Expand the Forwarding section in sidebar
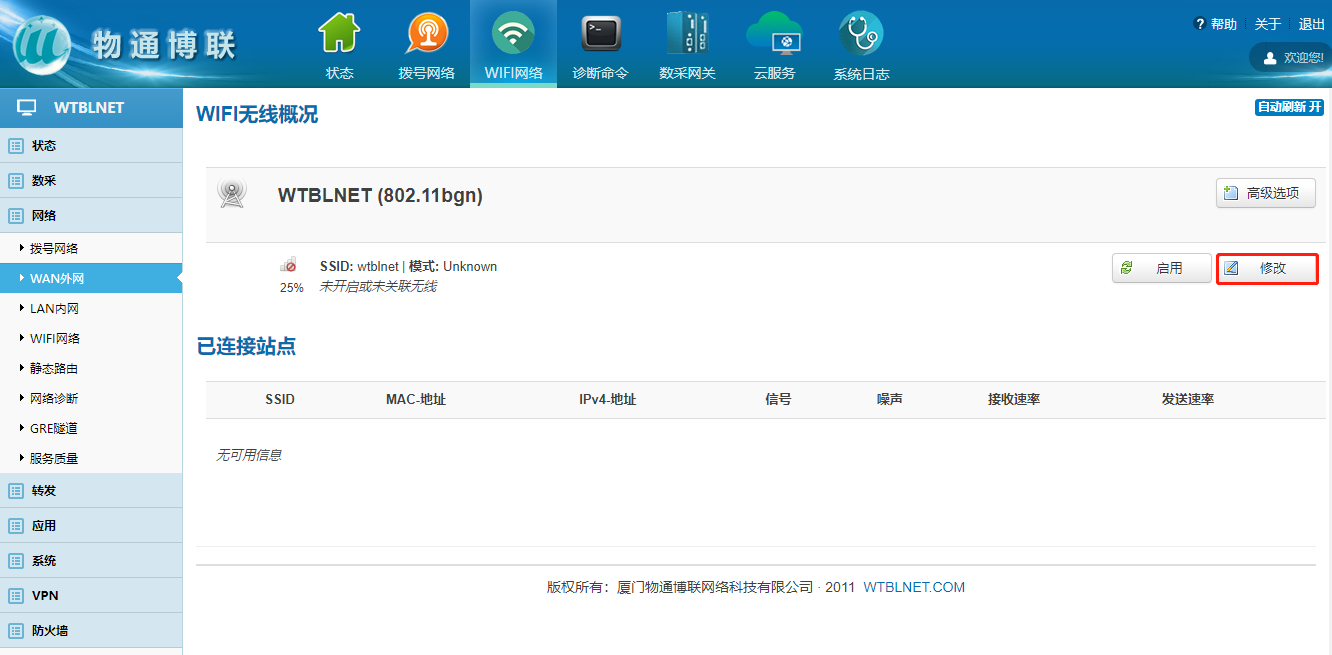Image resolution: width=1332 pixels, height=655 pixels. pyautogui.click(x=44, y=490)
